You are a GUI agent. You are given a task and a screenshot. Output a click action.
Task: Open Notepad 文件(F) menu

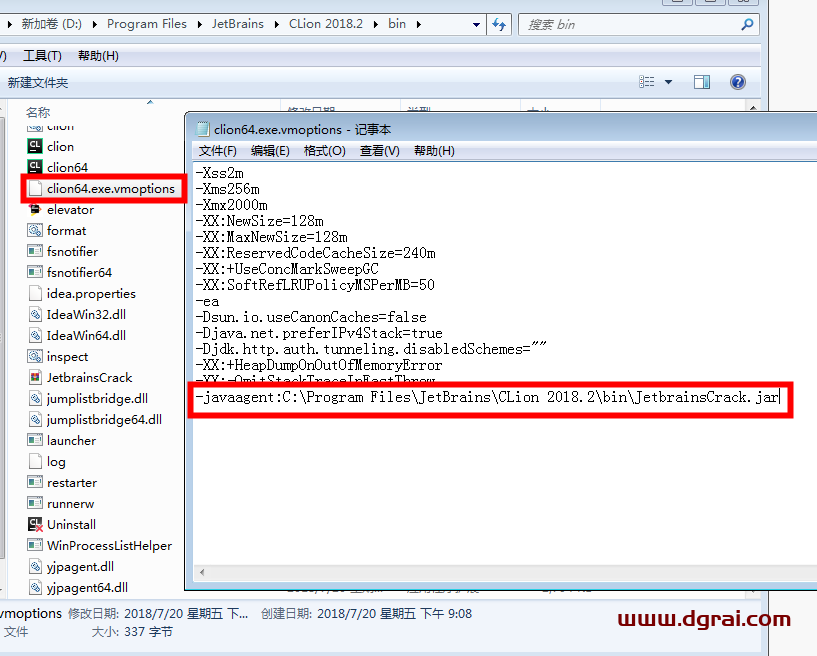click(x=217, y=151)
